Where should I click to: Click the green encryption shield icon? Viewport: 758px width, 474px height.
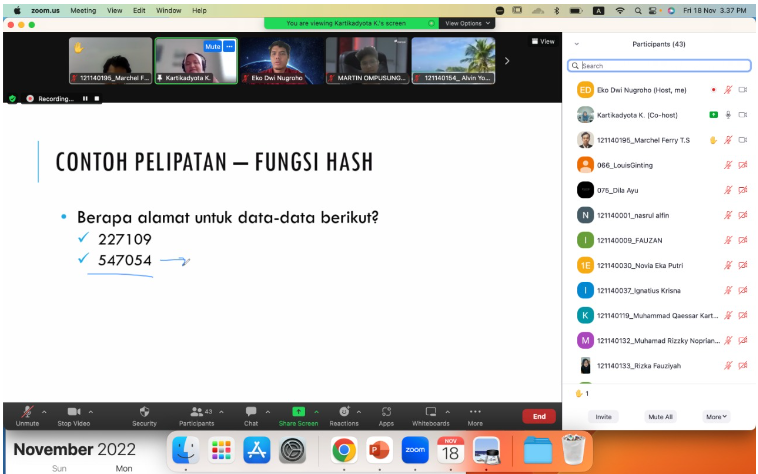12,99
